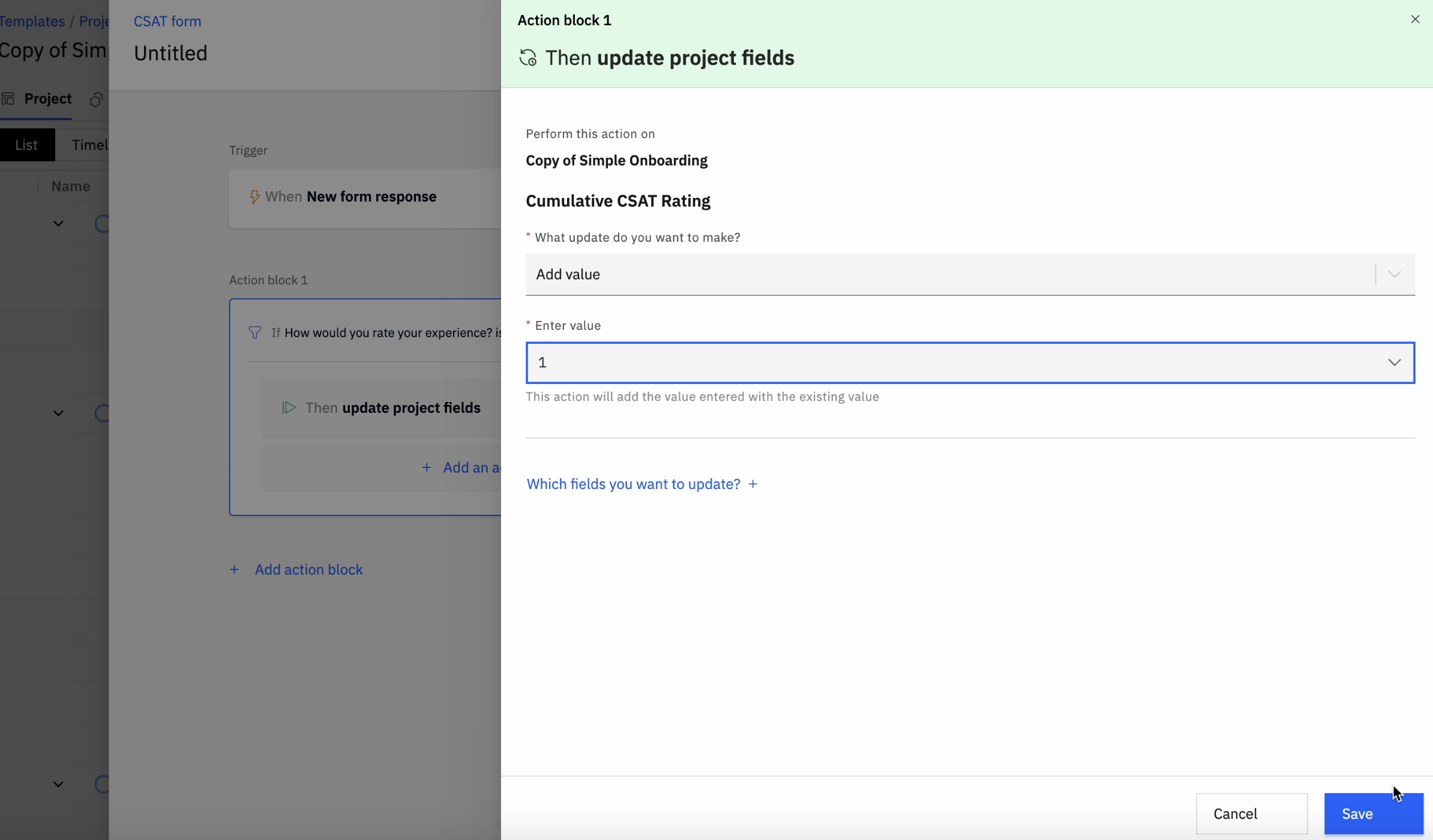Expand the Enter value dropdown chevron
1433x840 pixels.
[1394, 362]
